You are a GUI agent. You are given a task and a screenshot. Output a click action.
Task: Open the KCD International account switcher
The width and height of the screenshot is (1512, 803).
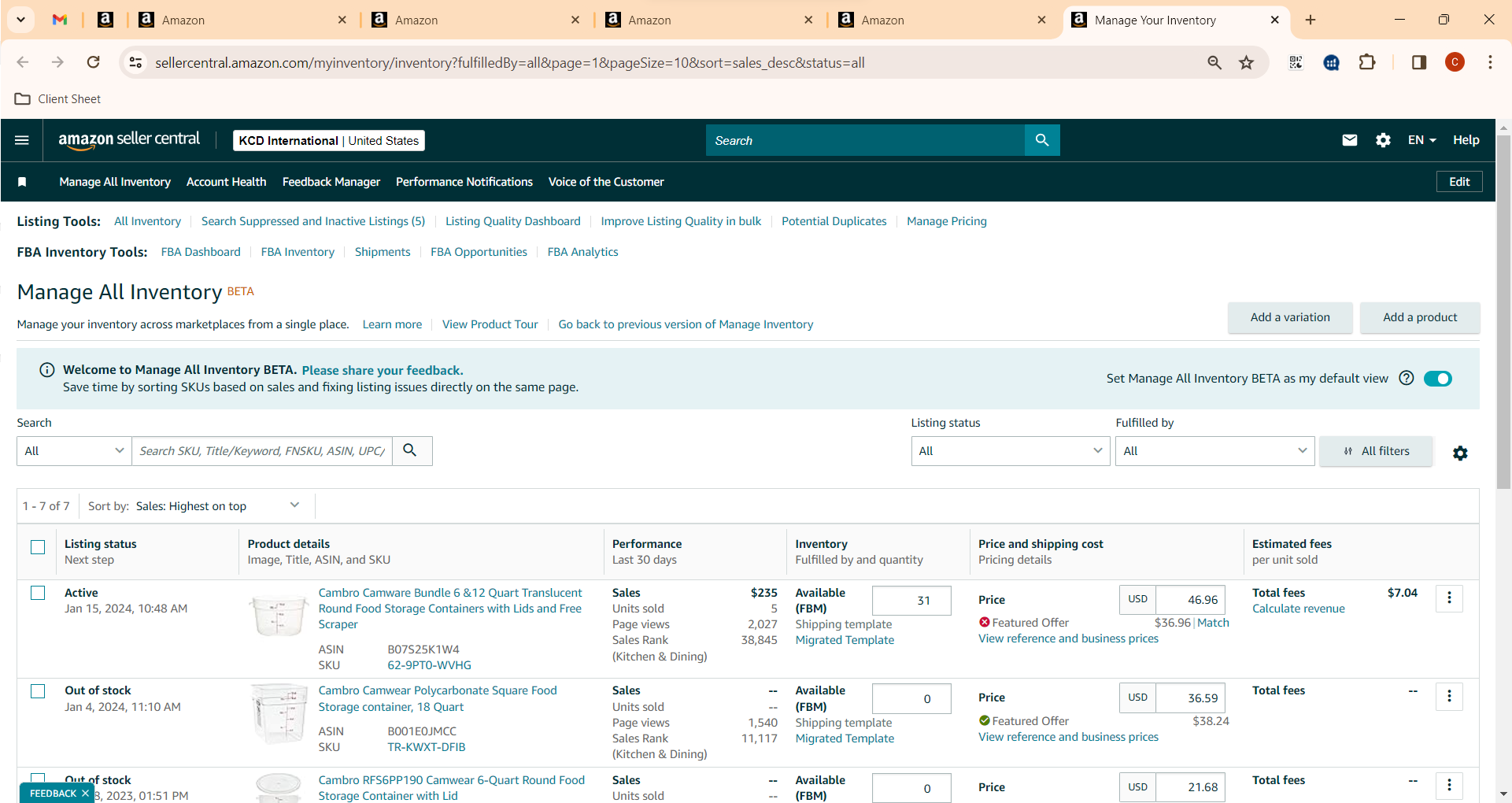pyautogui.click(x=329, y=140)
